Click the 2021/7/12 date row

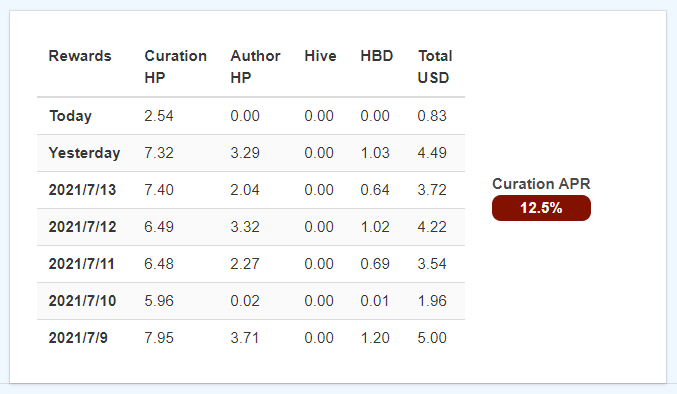(251, 227)
